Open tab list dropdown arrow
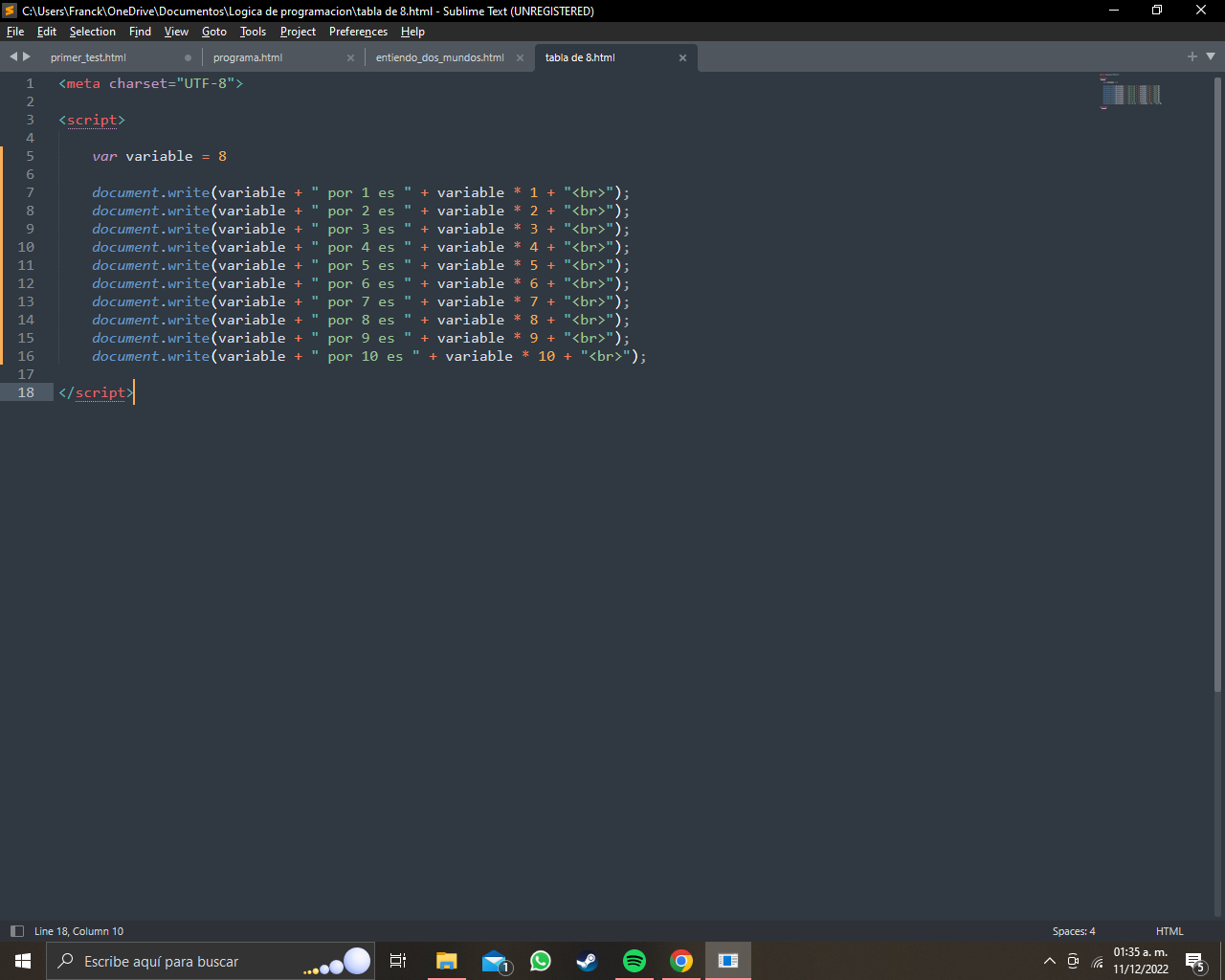The height and width of the screenshot is (980, 1225). click(x=1211, y=56)
